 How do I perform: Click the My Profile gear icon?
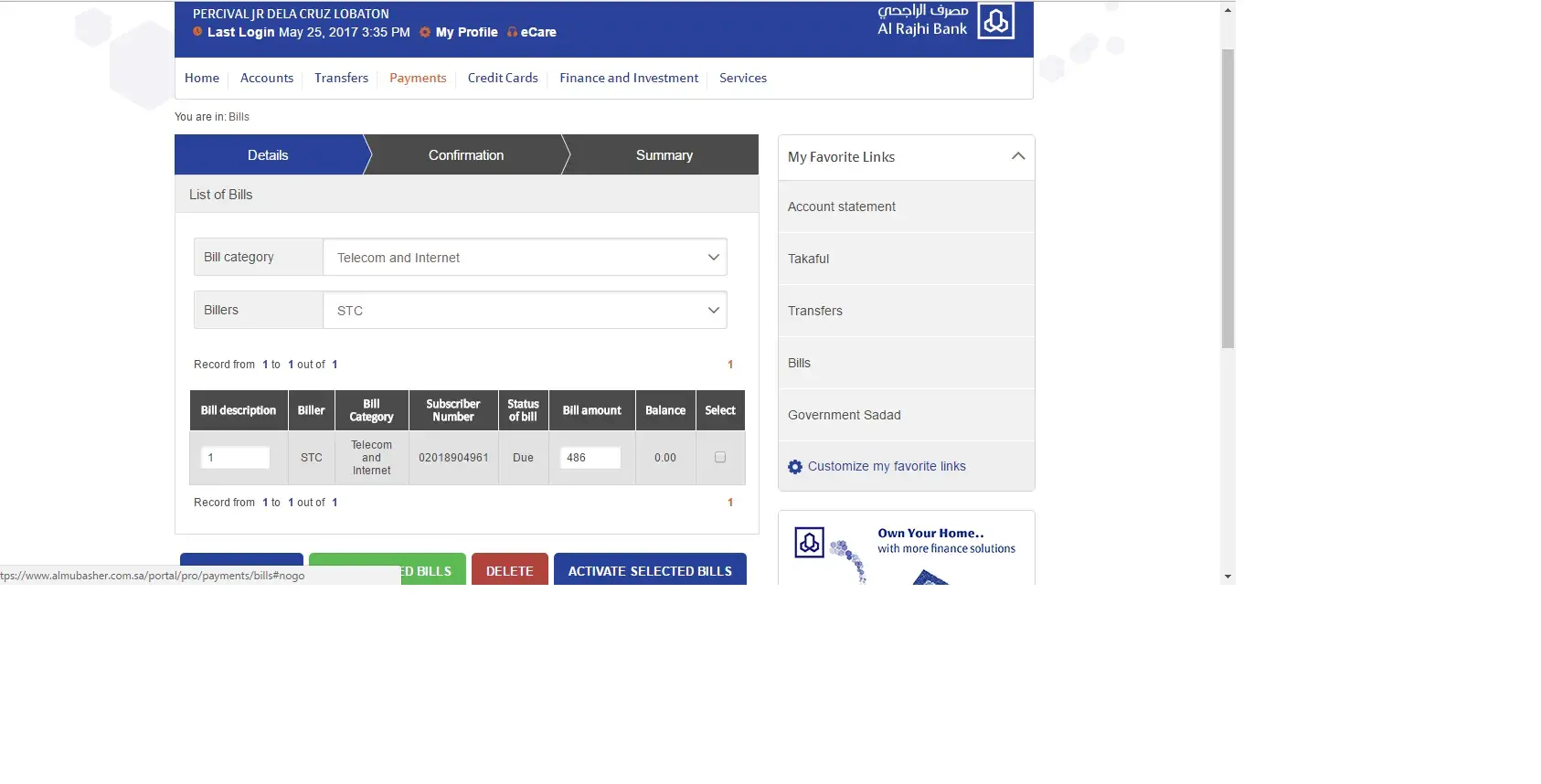(425, 32)
